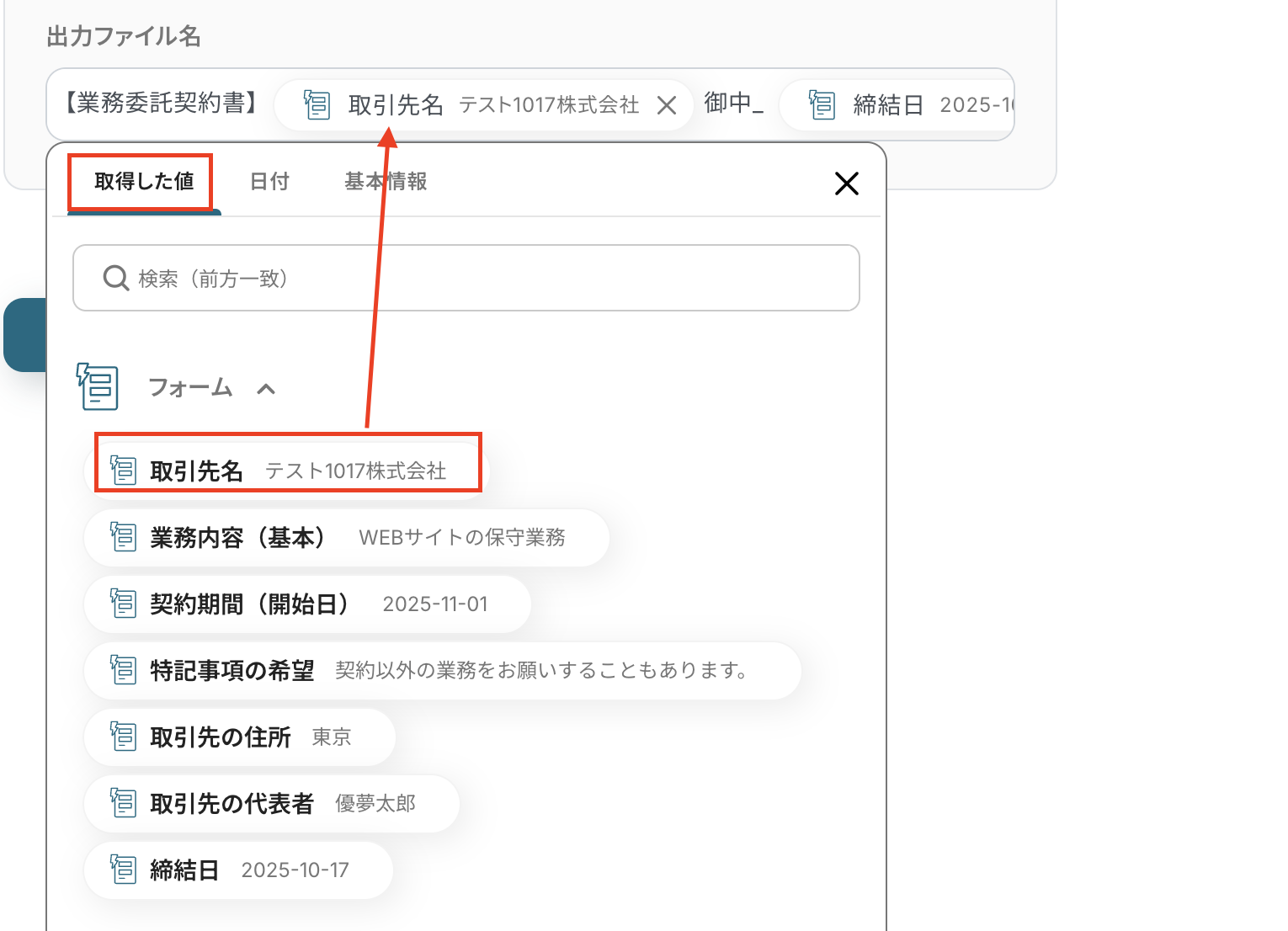
Task: Click the 【業務委託契約書】 text in file name
Action: pyautogui.click(x=162, y=103)
